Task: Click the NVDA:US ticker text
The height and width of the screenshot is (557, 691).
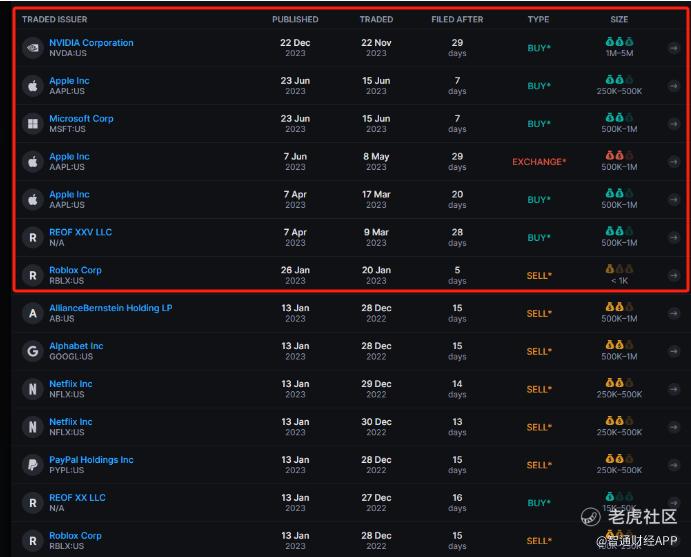Action: [68, 53]
